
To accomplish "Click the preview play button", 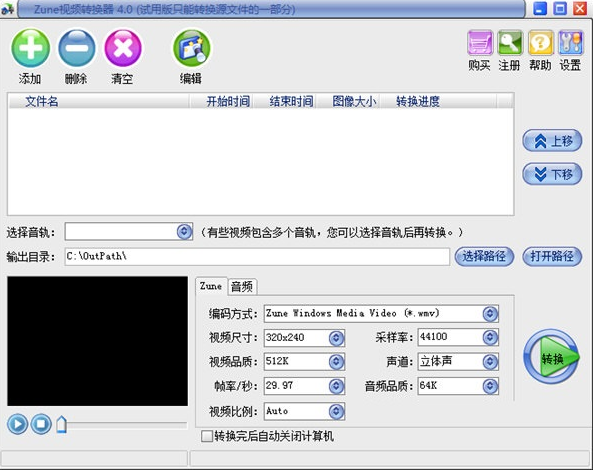I will tap(17, 424).
